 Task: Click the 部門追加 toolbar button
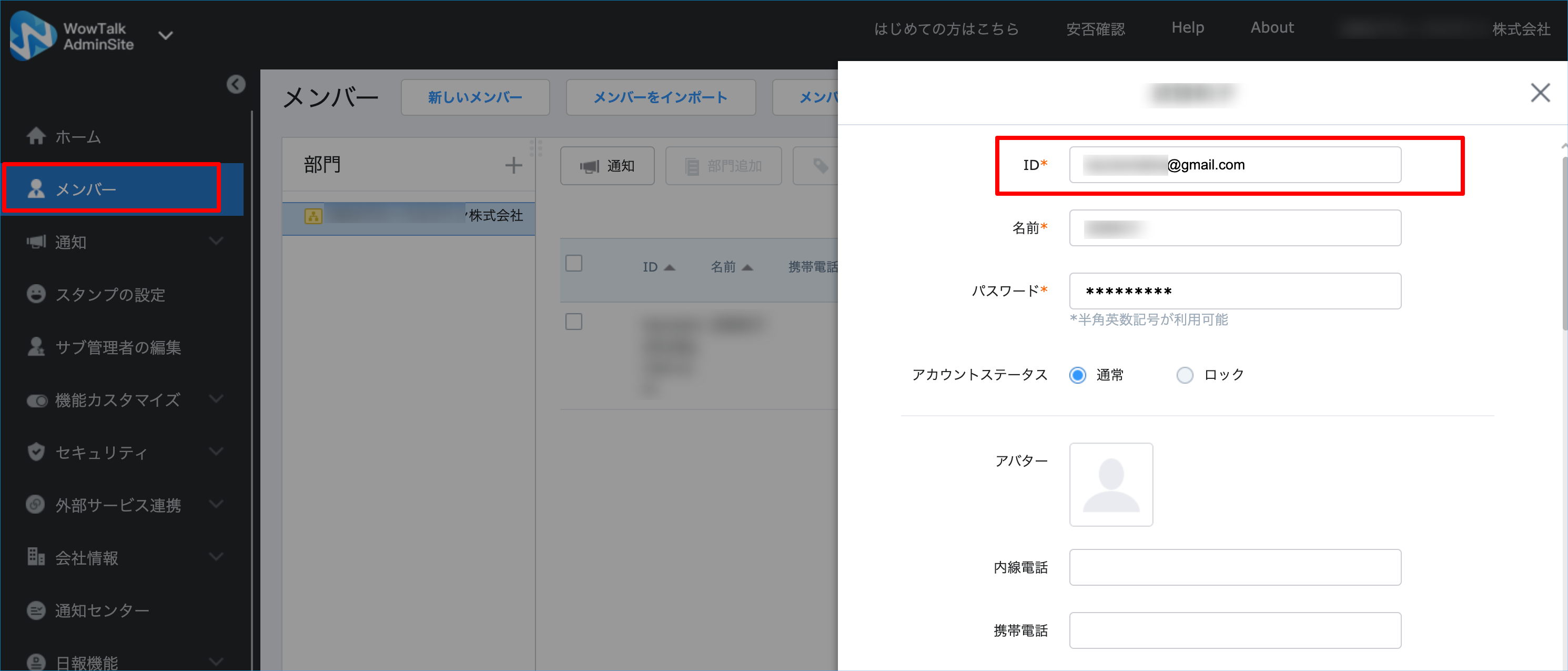point(723,166)
